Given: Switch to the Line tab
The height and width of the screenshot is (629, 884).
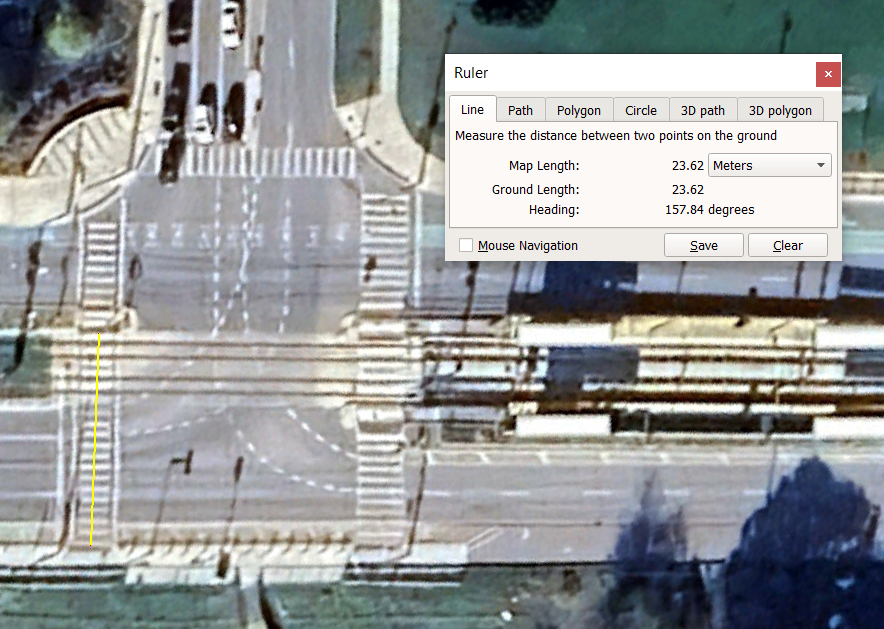Looking at the screenshot, I should tap(472, 110).
